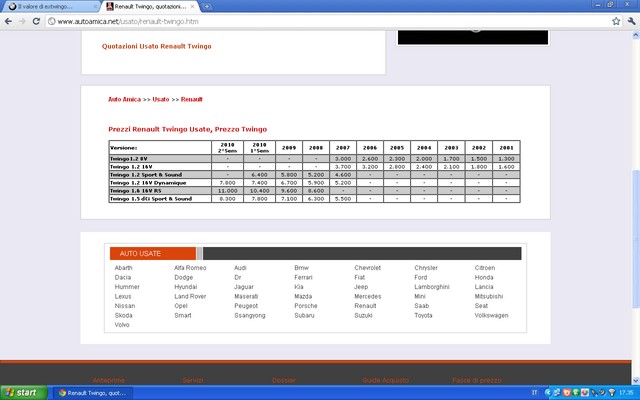Click the IT language indicator in tray
The image size is (640, 400).
[x=534, y=393]
